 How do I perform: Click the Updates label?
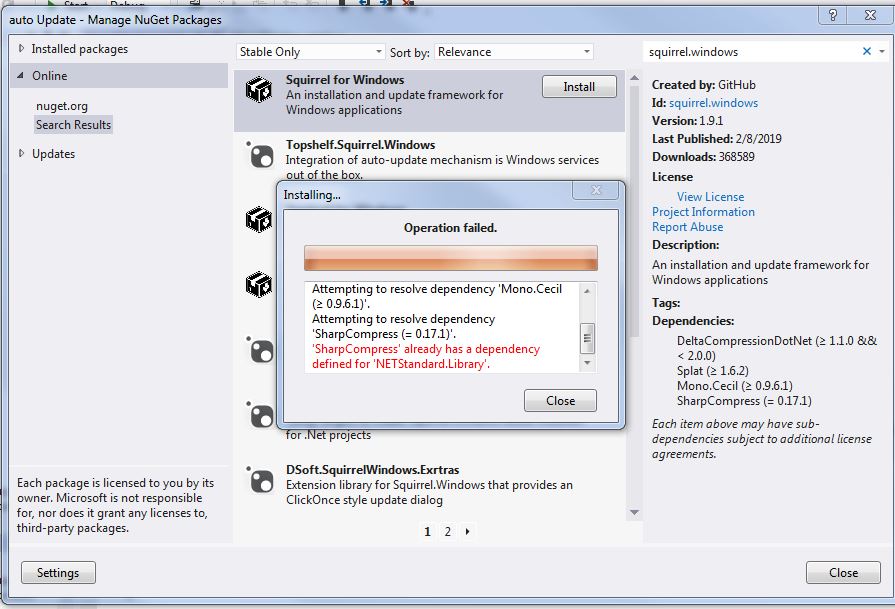[54, 154]
